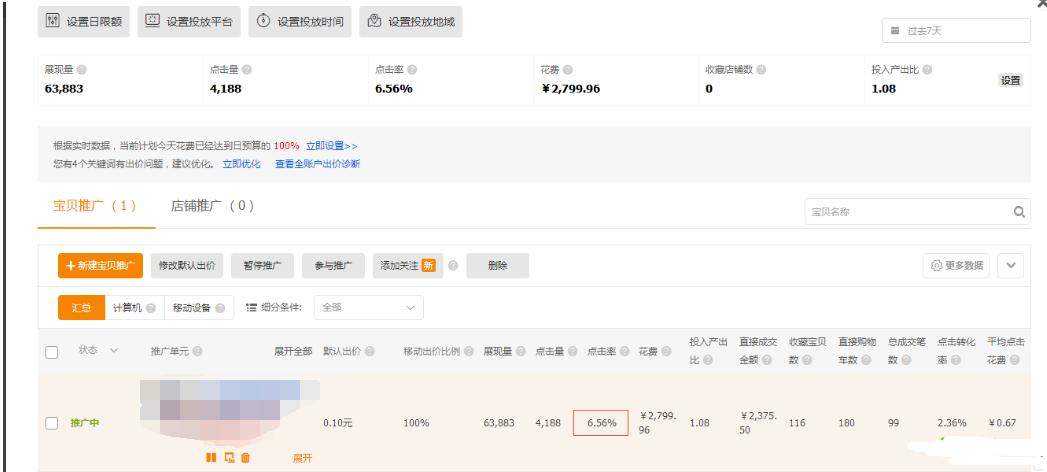
Task: Click help icon in 点击转化率 column header
Action: pyautogui.click(x=956, y=360)
